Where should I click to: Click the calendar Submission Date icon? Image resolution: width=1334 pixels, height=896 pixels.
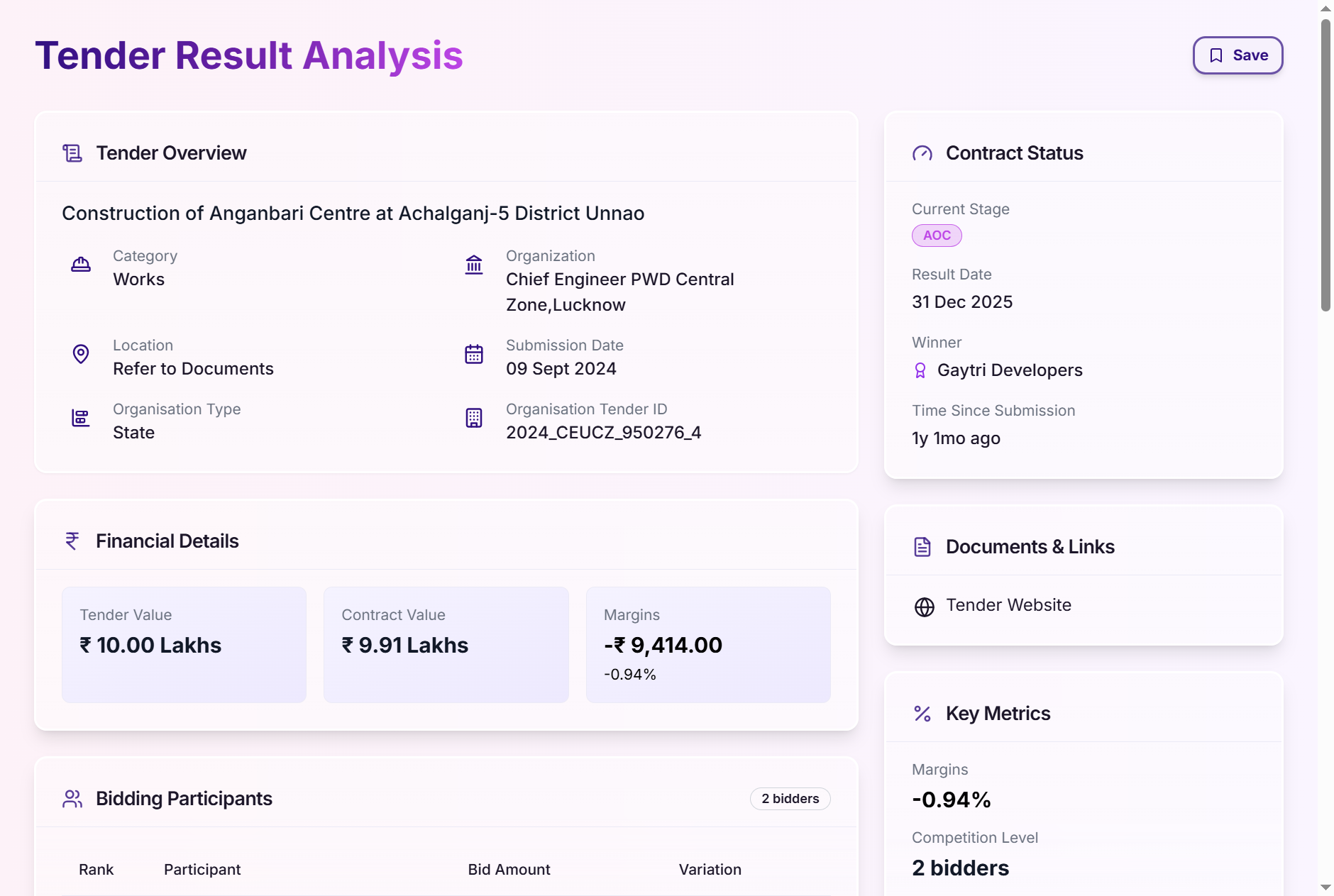click(474, 353)
